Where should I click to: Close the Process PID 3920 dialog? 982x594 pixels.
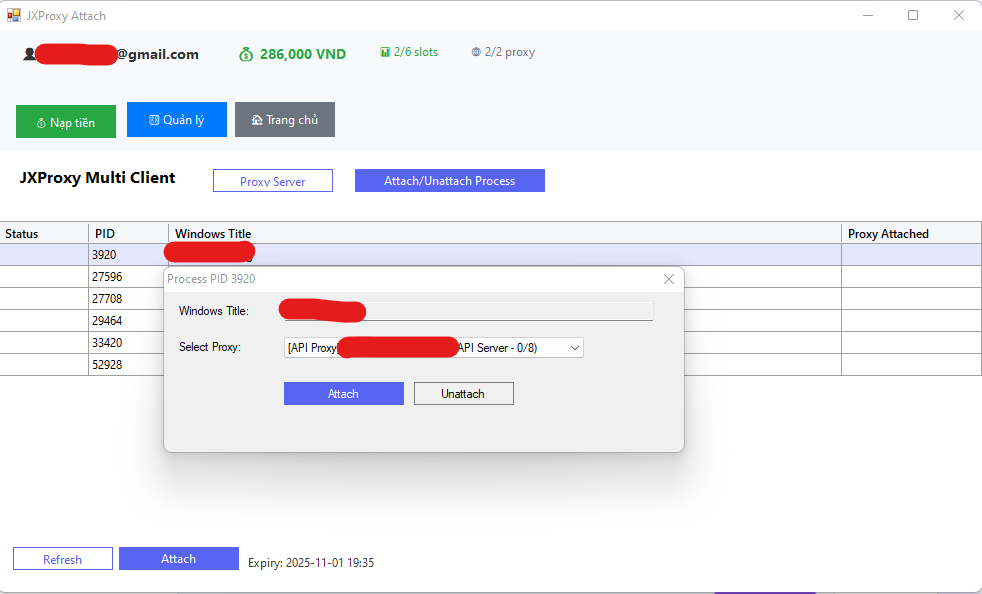669,279
